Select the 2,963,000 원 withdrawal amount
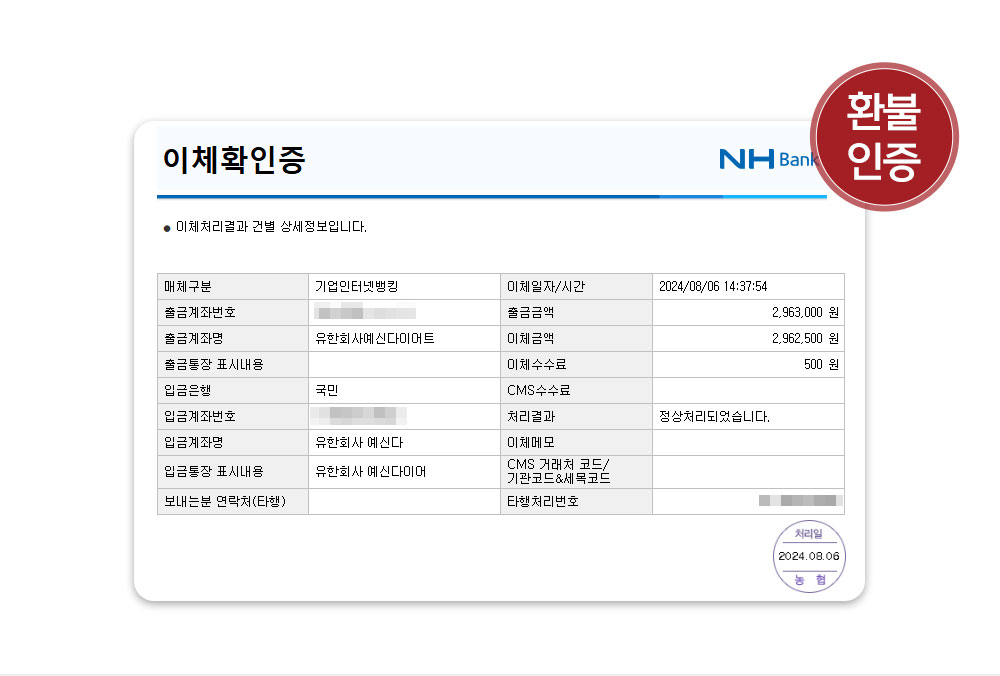This screenshot has height=676, width=1000. 804,312
